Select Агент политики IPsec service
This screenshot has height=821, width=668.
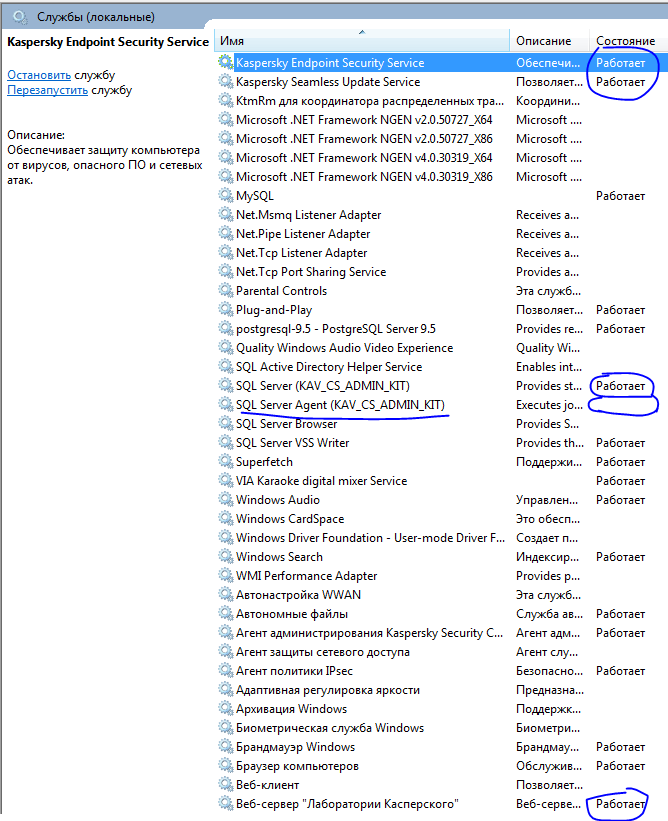pyautogui.click(x=294, y=671)
